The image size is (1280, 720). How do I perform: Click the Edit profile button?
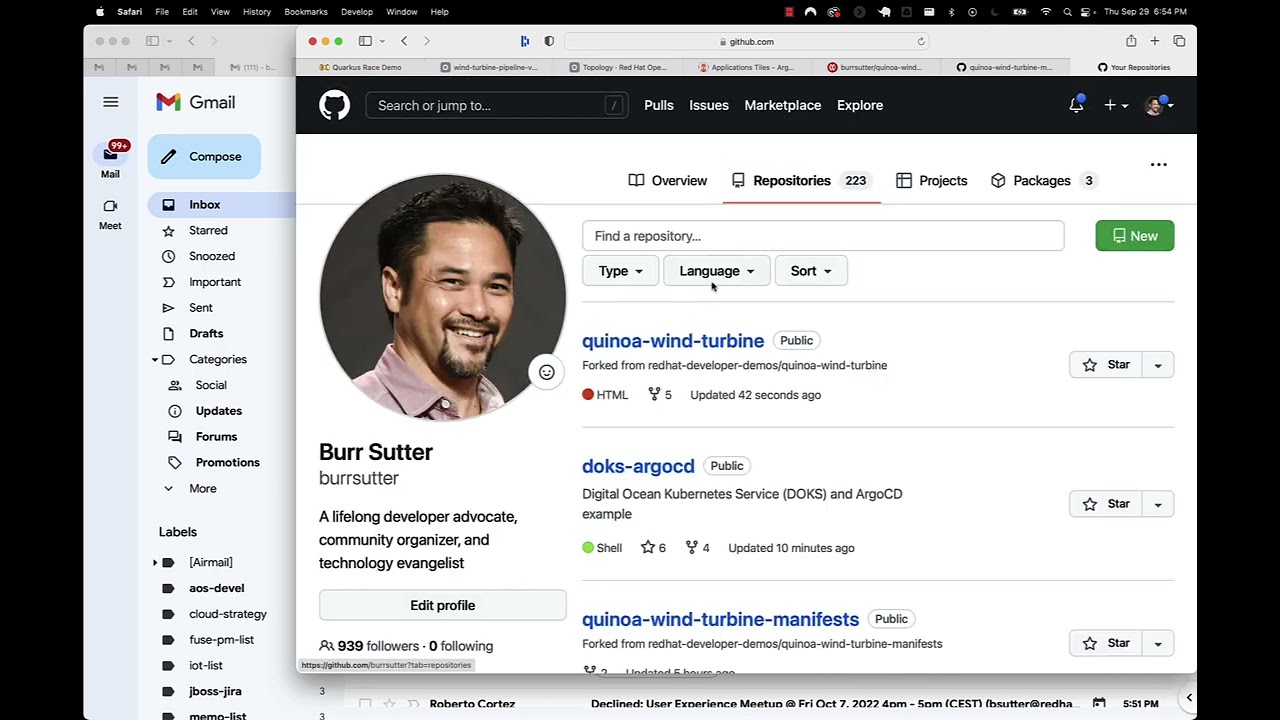tap(442, 605)
